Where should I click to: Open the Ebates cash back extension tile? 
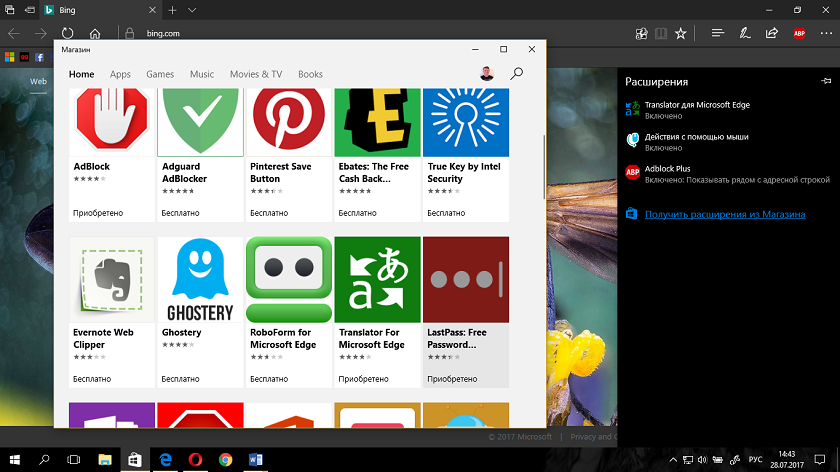click(x=377, y=155)
